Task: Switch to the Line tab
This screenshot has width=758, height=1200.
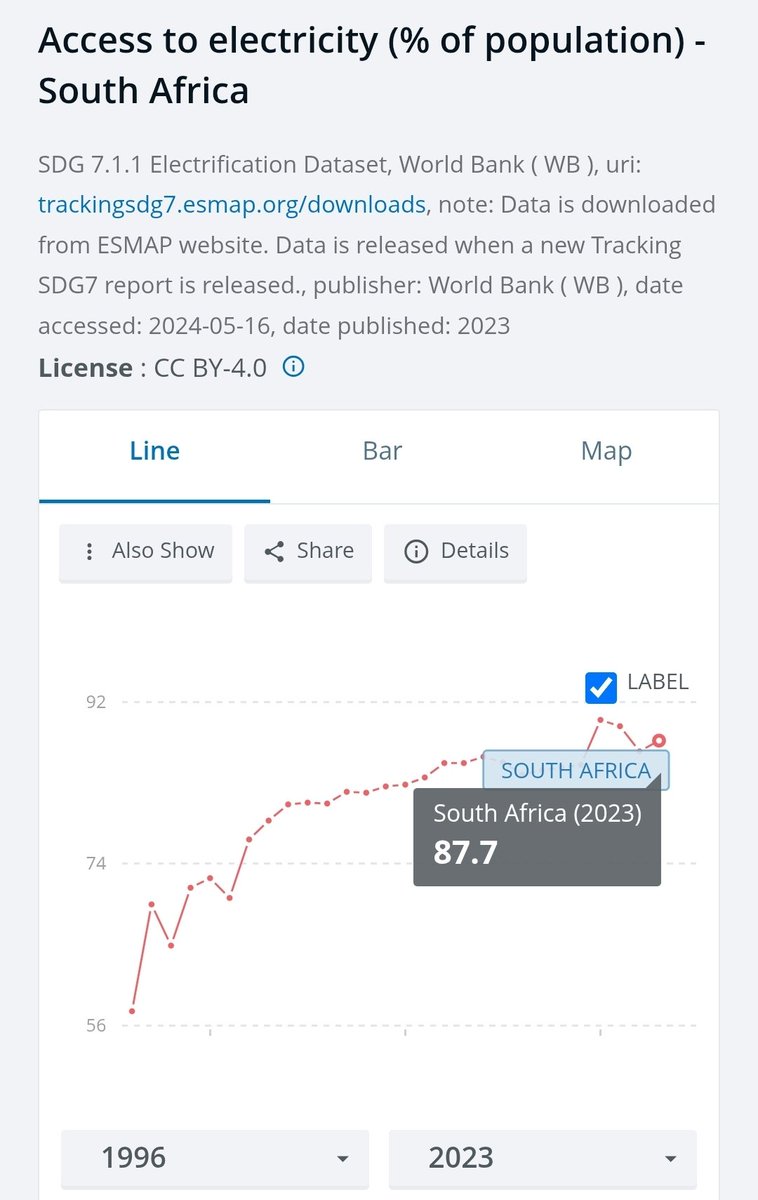Action: [x=155, y=451]
